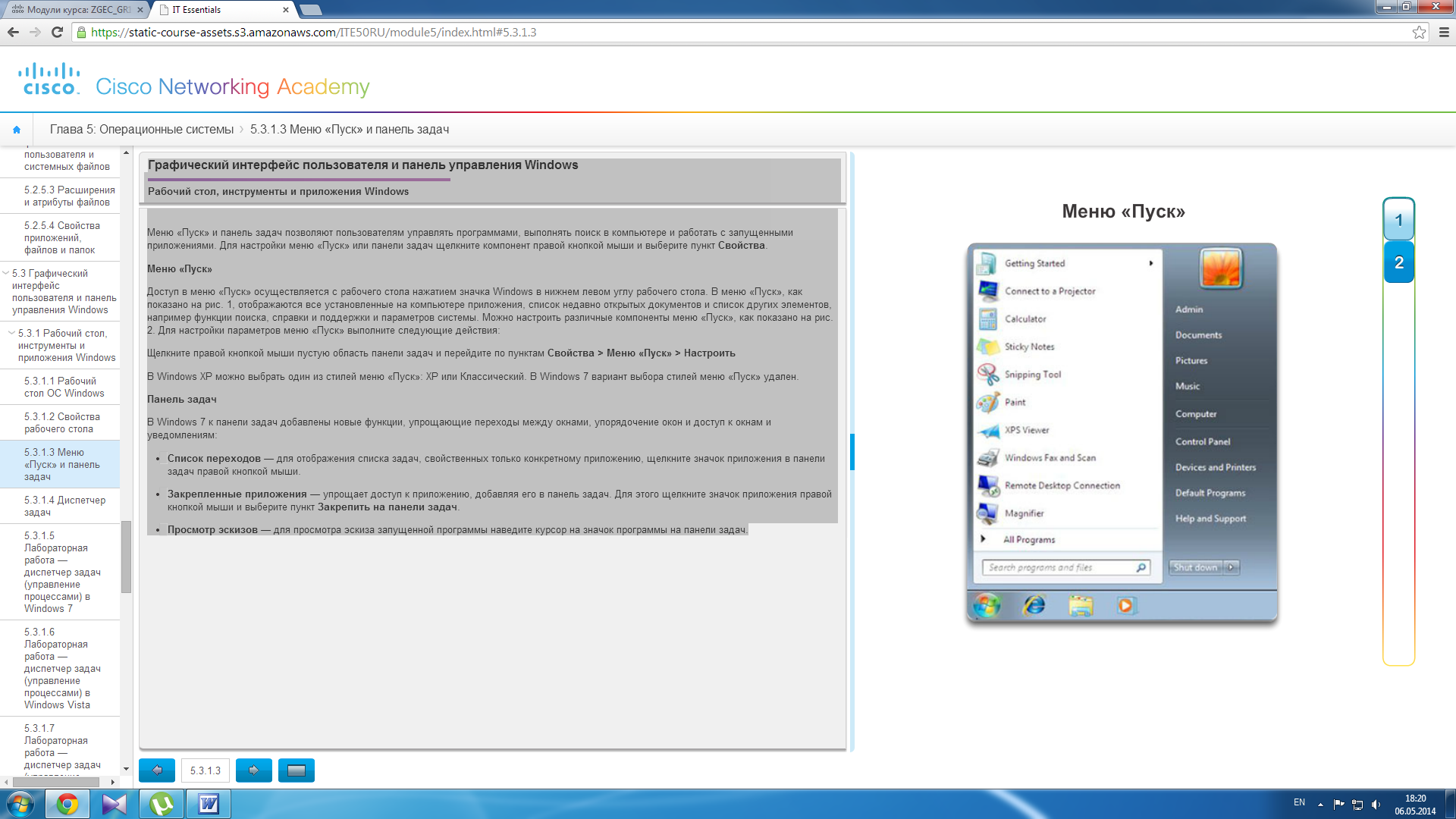Open Chrome from the taskbar

(67, 804)
